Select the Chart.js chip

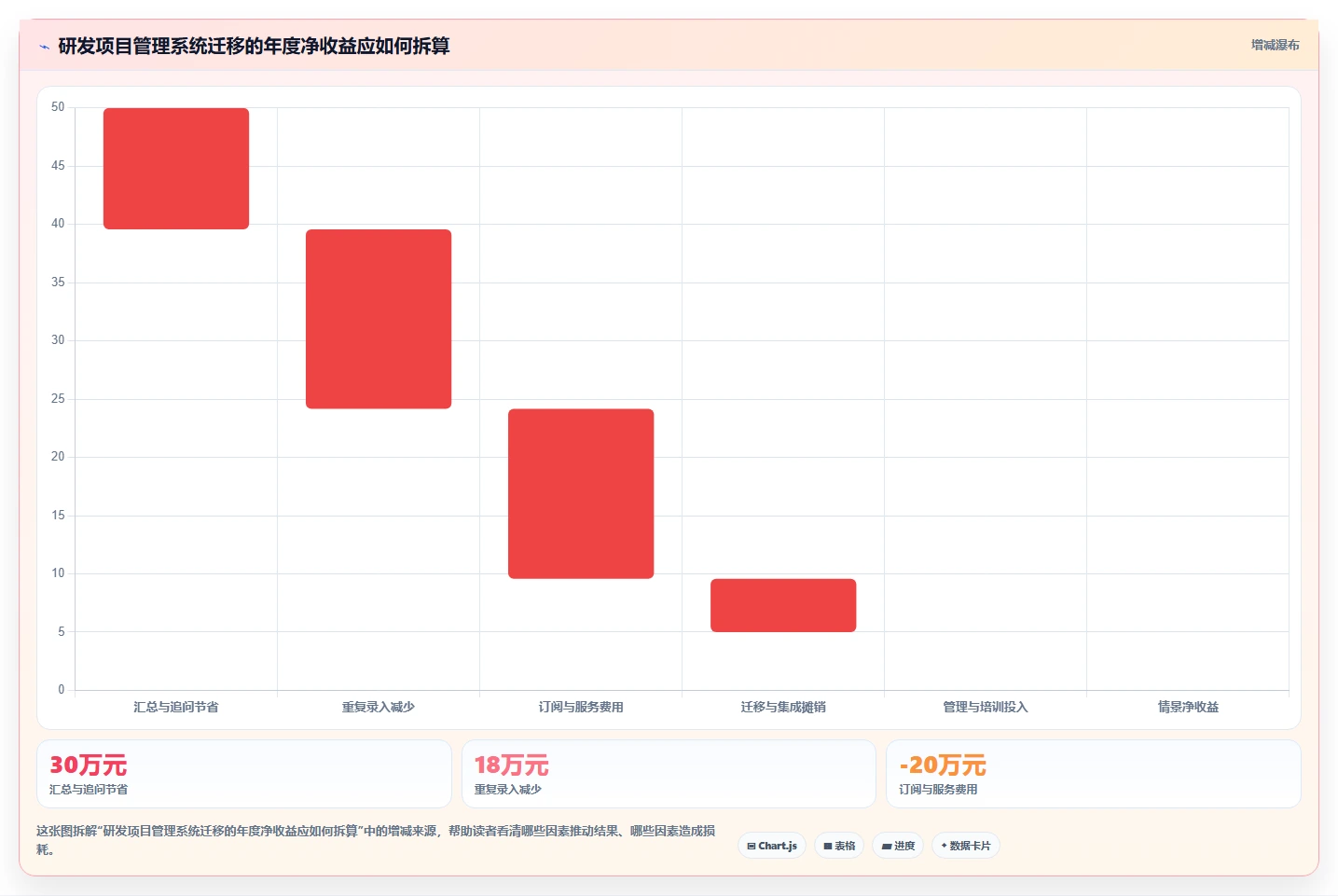pyautogui.click(x=772, y=846)
